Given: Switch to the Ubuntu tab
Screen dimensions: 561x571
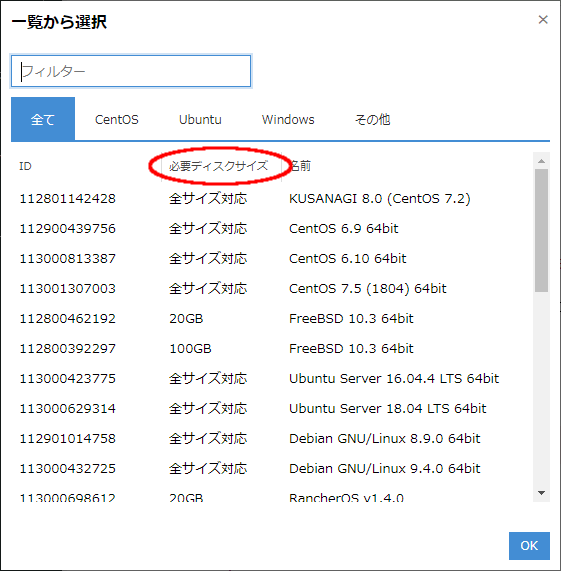Looking at the screenshot, I should 200,119.
